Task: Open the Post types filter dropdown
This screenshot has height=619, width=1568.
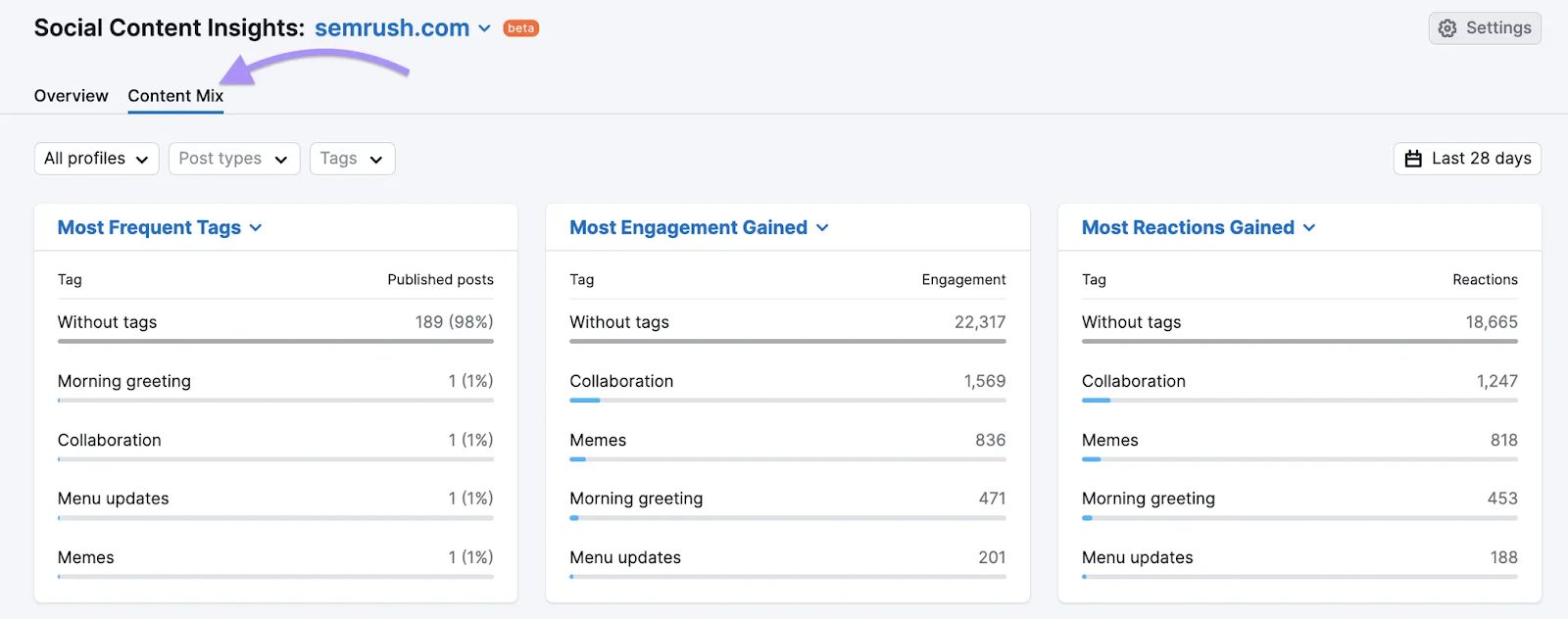Action: click(x=233, y=159)
